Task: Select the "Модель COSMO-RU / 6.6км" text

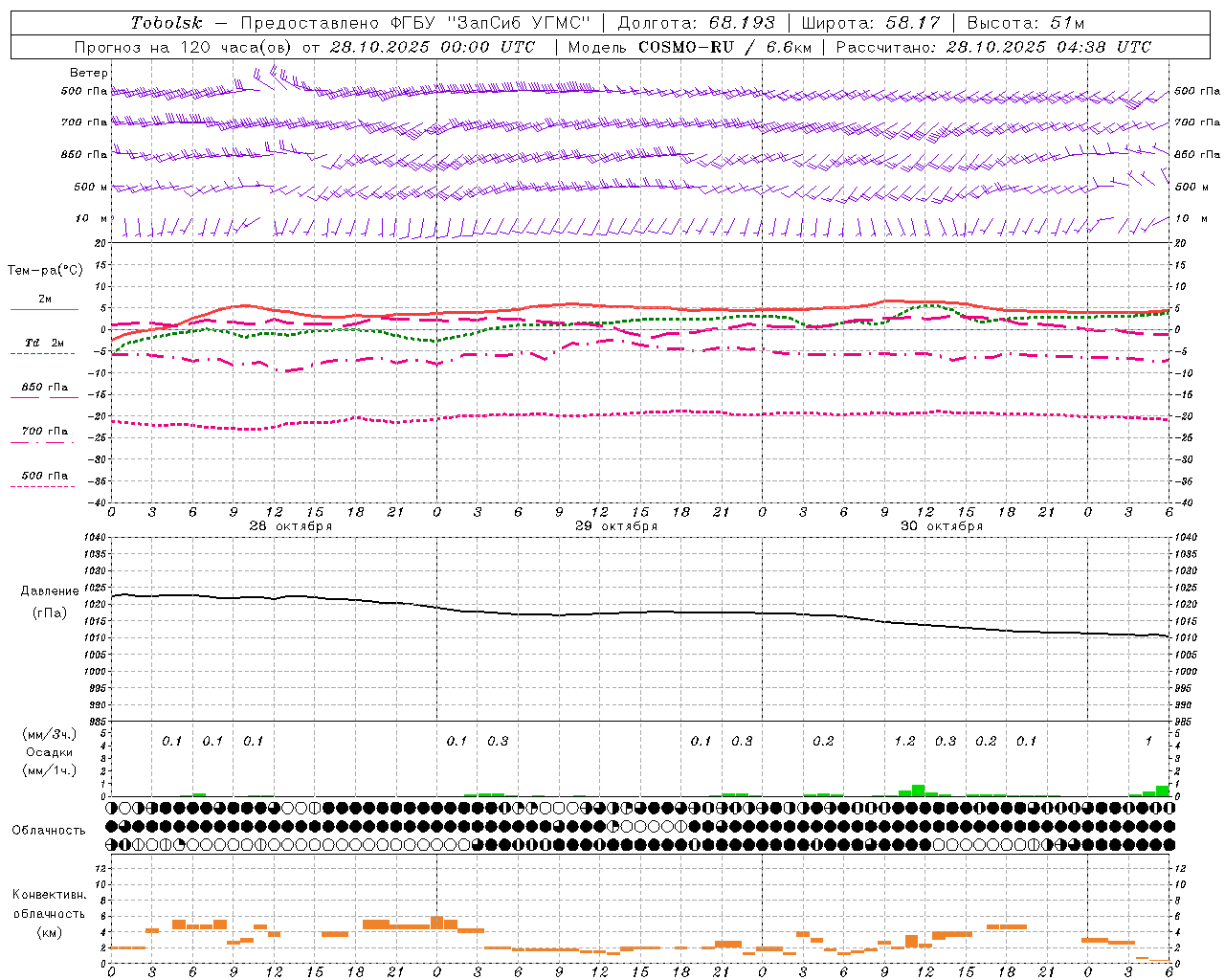Action: 689,47
